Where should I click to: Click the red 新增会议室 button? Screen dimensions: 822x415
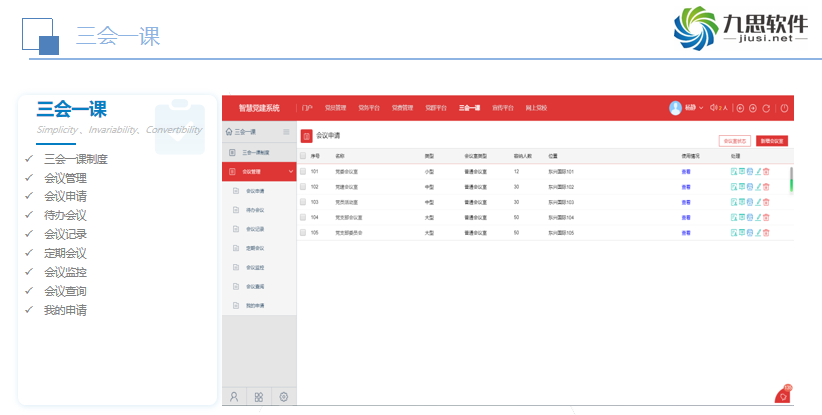(772, 141)
